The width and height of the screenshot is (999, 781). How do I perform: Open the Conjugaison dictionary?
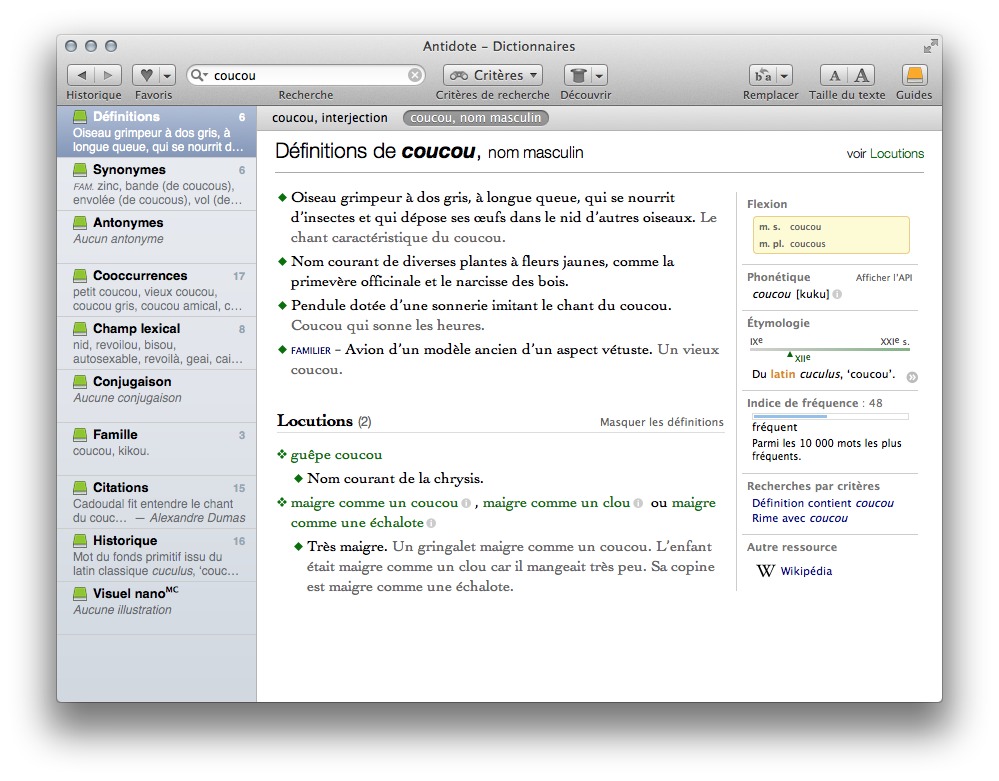pos(157,396)
